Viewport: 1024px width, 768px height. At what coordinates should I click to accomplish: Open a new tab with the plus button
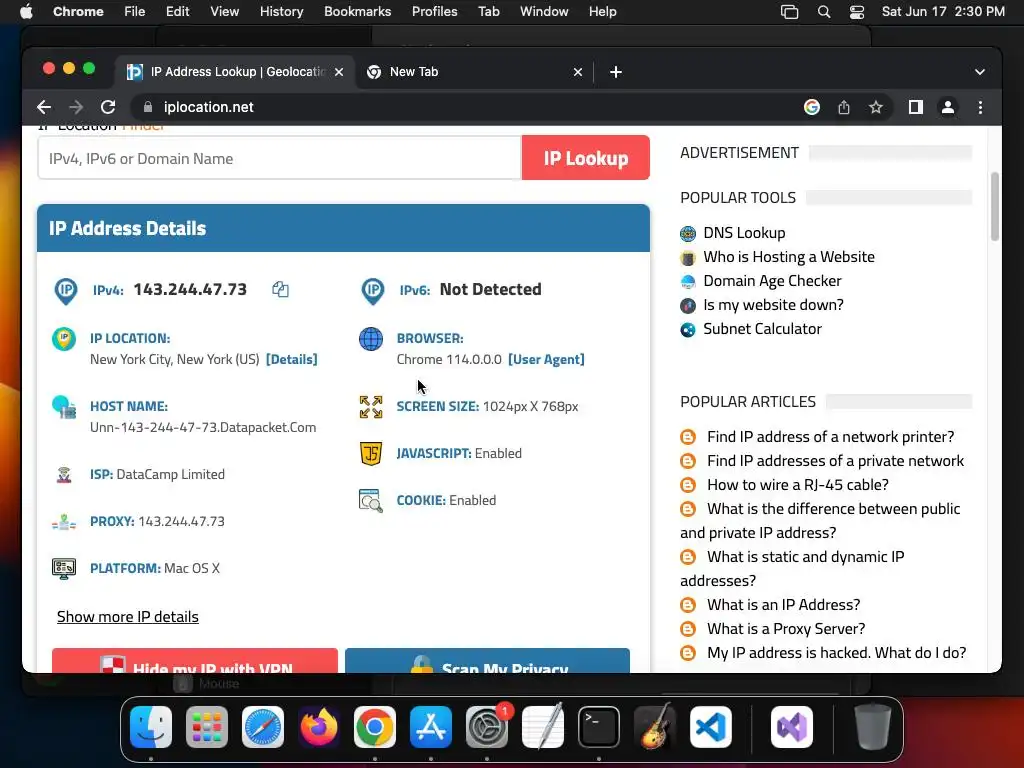pyautogui.click(x=616, y=72)
